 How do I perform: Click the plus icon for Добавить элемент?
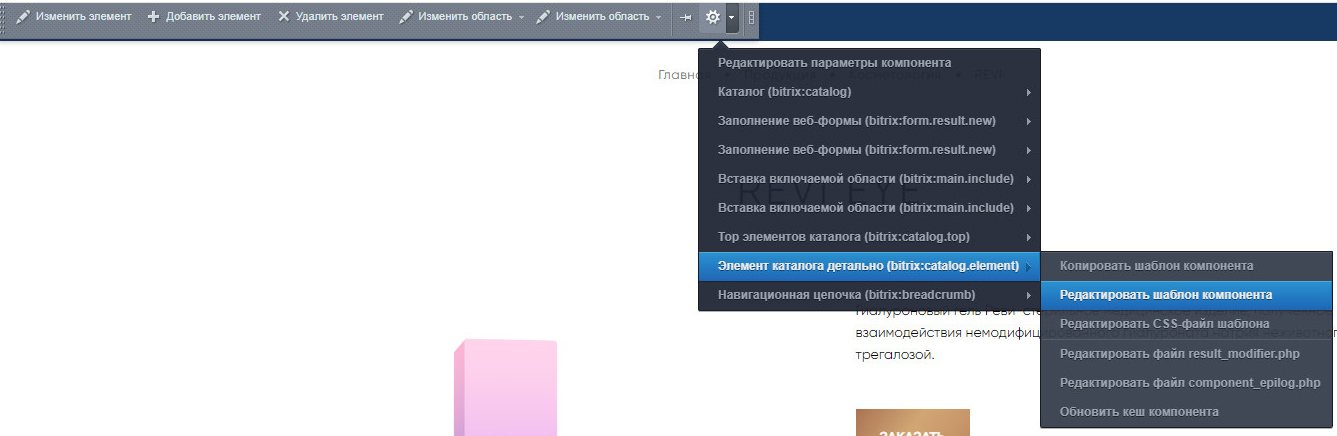[153, 17]
